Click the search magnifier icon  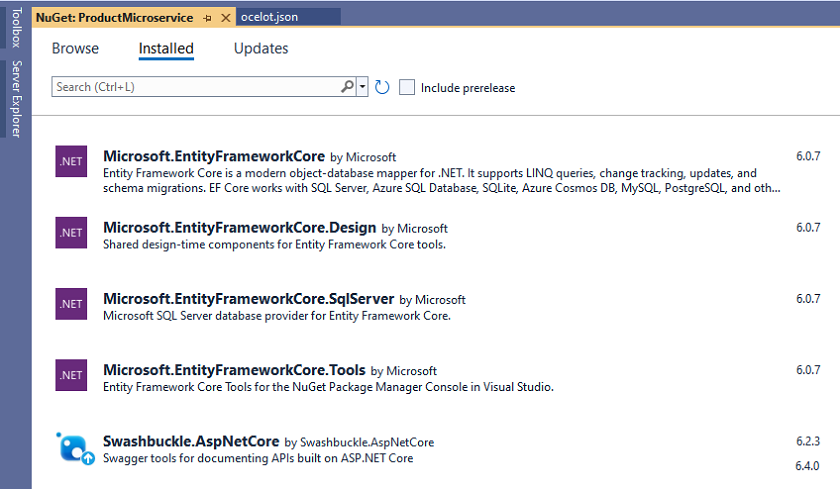click(347, 87)
